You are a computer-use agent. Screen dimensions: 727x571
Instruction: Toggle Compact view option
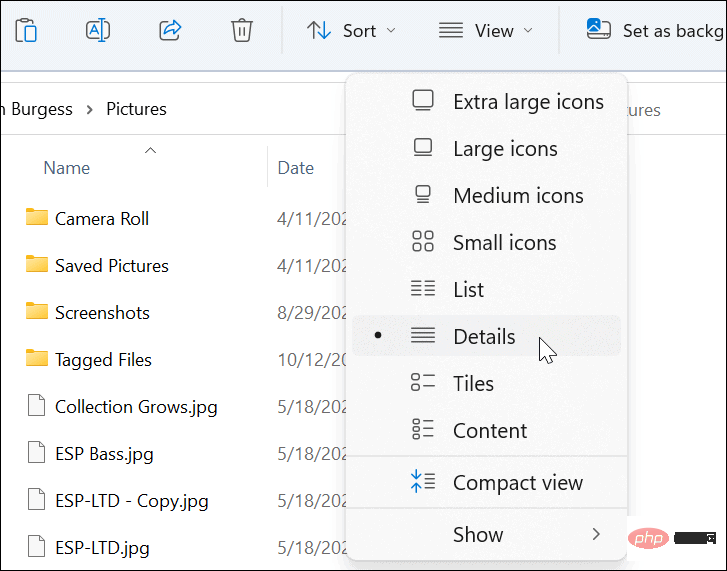tap(517, 482)
